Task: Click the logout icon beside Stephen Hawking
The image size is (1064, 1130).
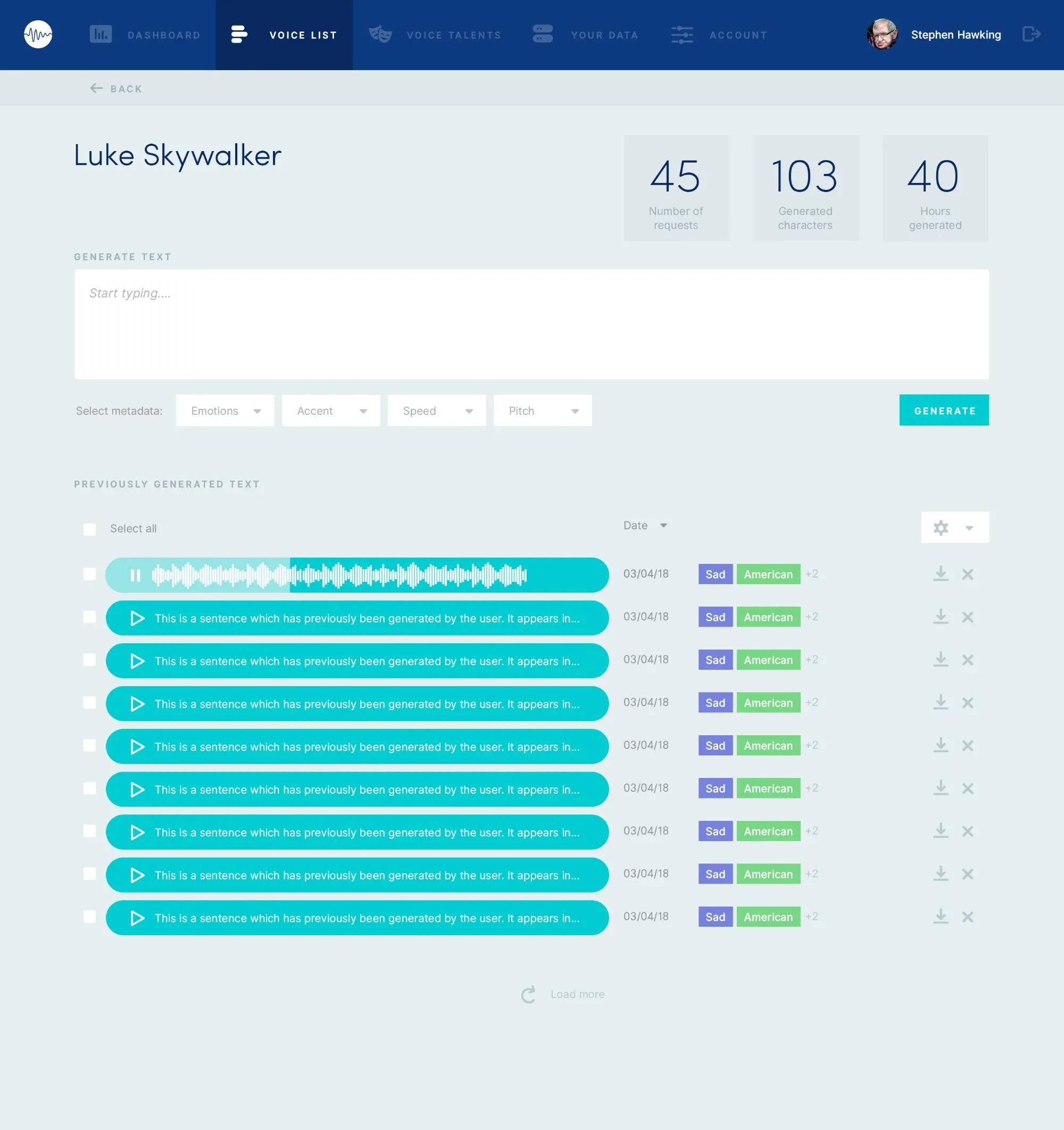Action: pos(1031,34)
